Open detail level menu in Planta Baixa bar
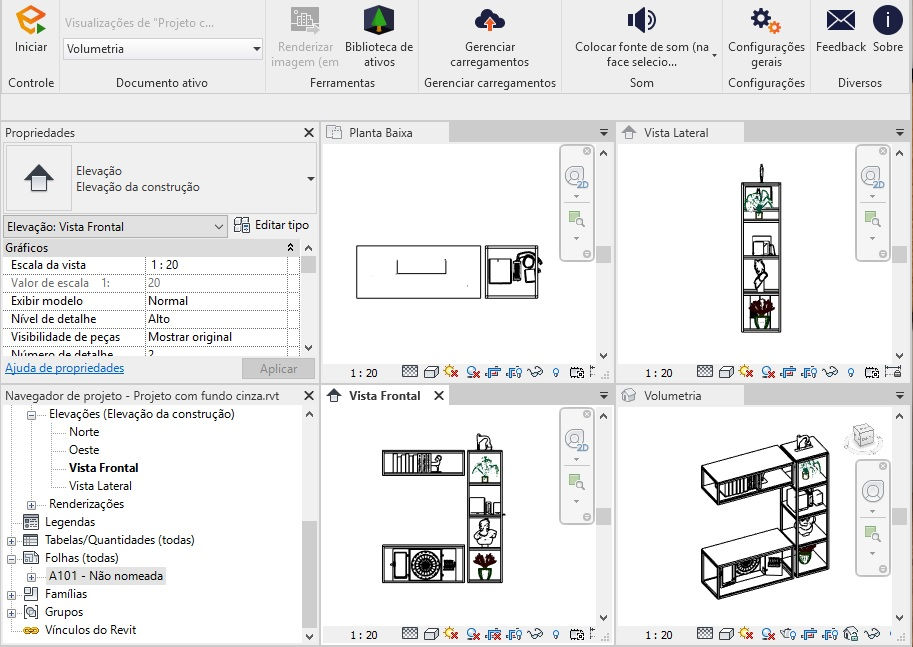 pos(411,372)
